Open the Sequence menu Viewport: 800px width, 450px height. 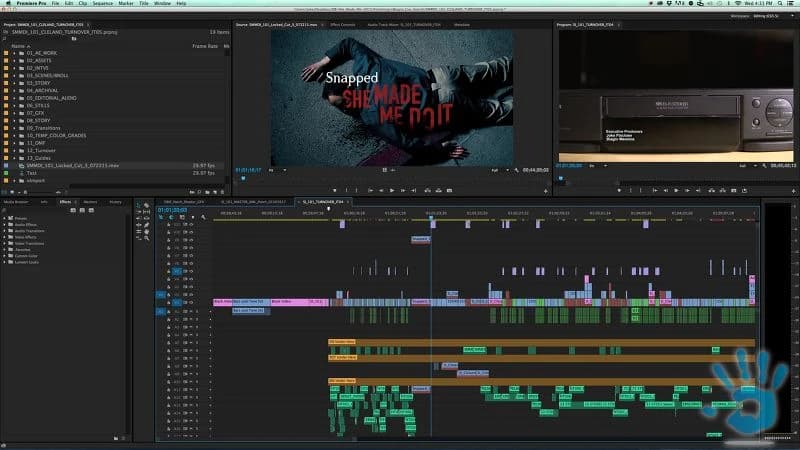[x=103, y=4]
